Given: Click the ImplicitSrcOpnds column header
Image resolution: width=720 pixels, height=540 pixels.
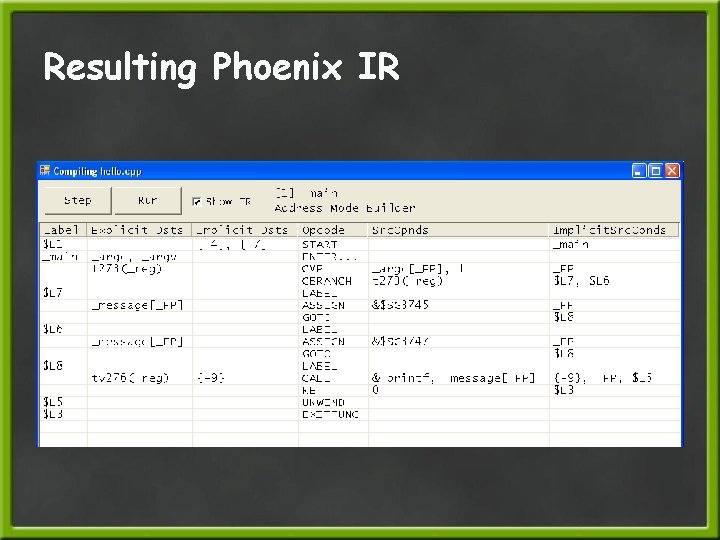Looking at the screenshot, I should 613,230.
